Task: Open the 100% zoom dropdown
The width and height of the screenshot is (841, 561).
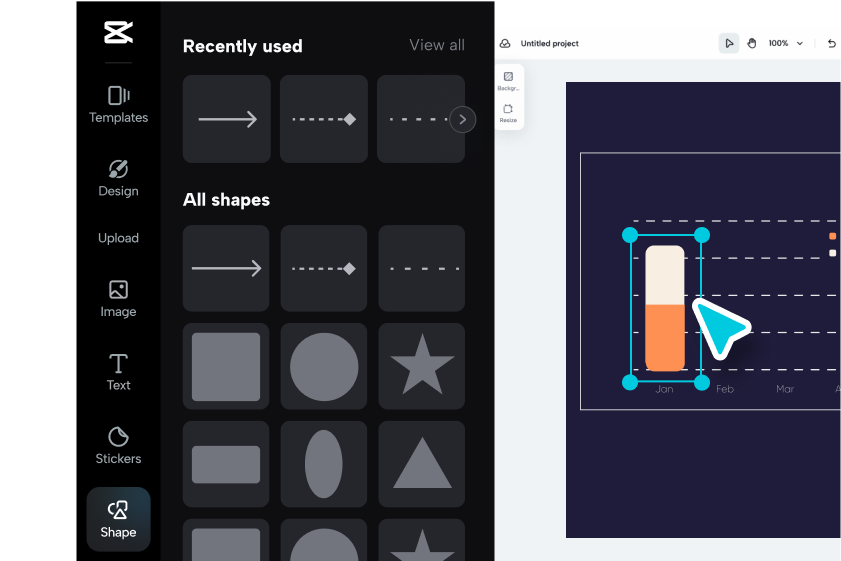Action: [786, 43]
